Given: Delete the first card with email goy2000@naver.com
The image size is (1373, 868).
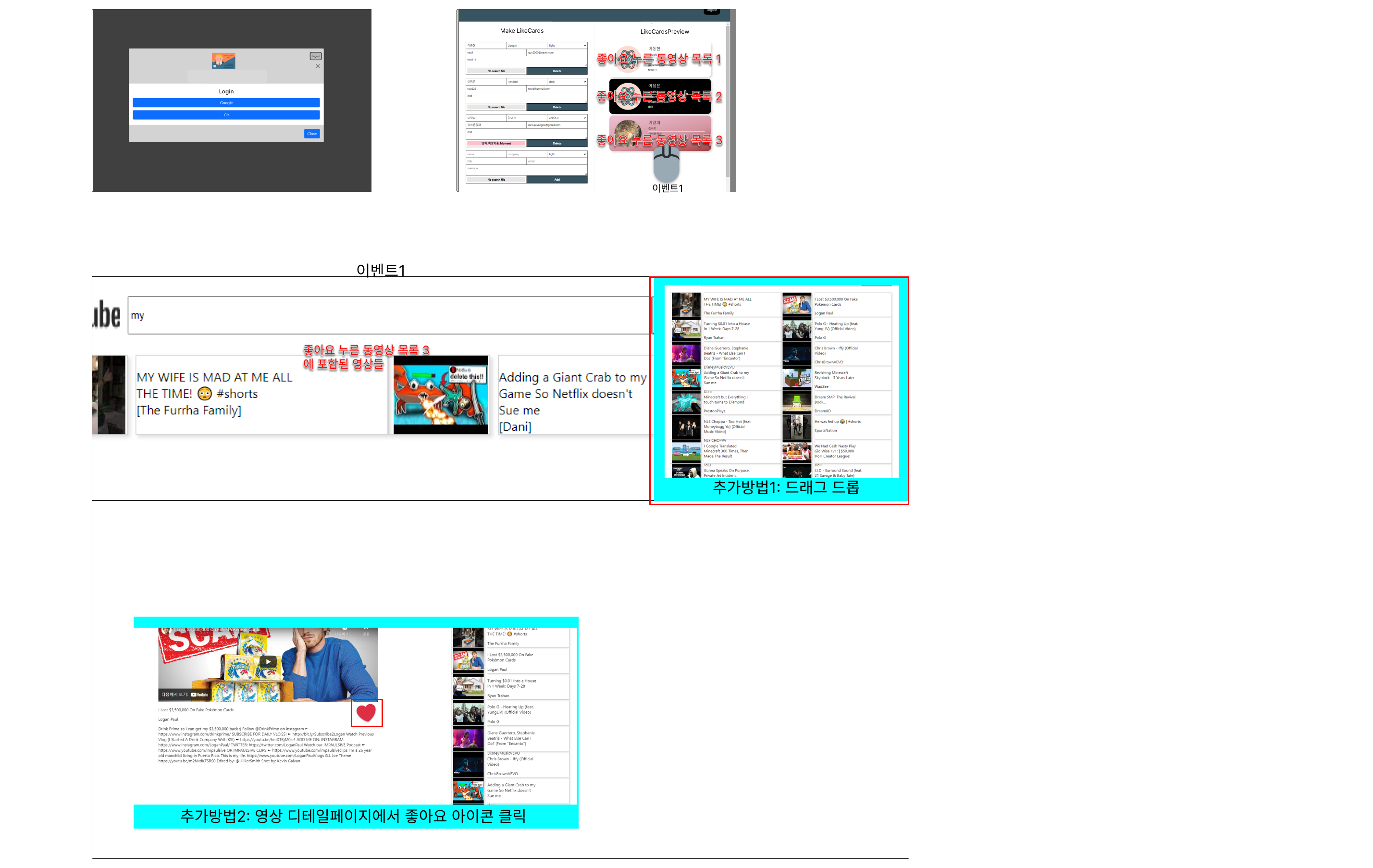Looking at the screenshot, I should (x=557, y=71).
